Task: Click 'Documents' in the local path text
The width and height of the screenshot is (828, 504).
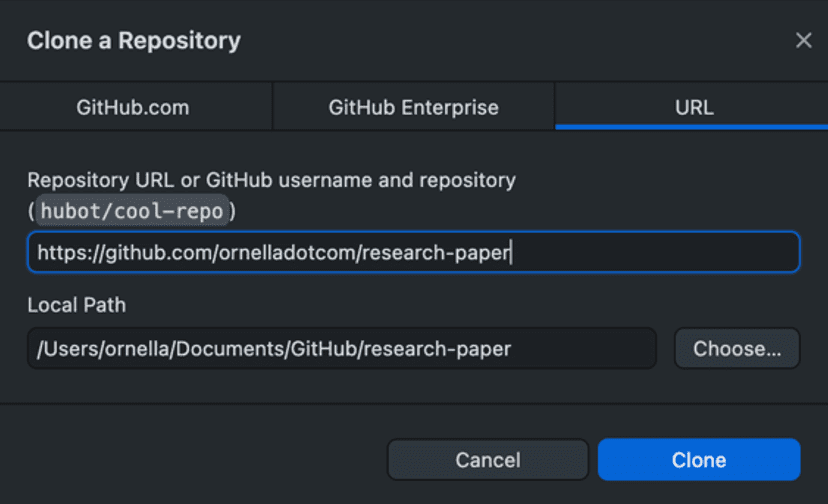Action: (x=230, y=349)
